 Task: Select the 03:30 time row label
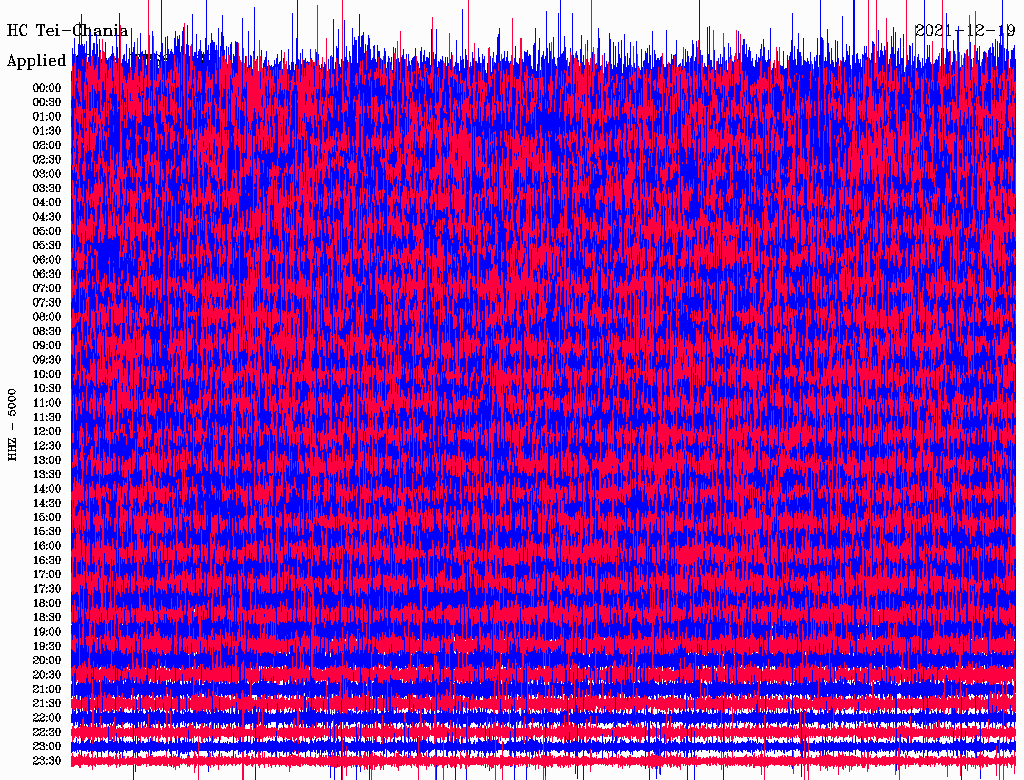(x=47, y=188)
